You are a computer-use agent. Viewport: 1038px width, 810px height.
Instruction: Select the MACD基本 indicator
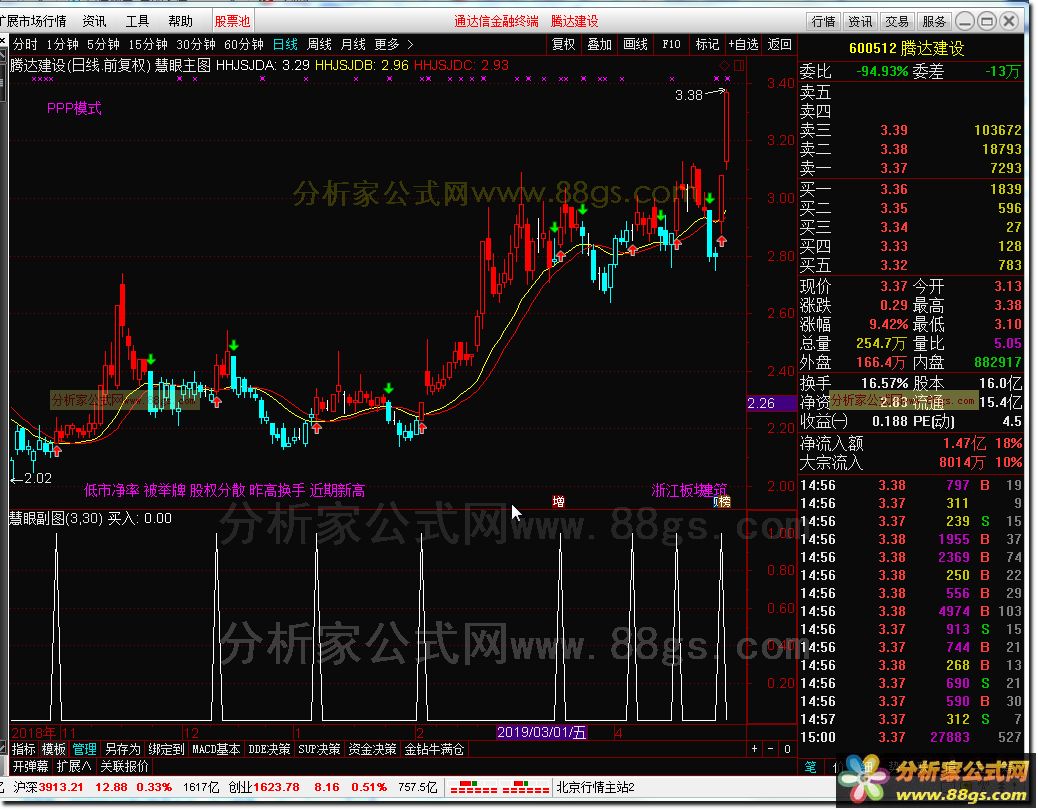click(x=216, y=749)
